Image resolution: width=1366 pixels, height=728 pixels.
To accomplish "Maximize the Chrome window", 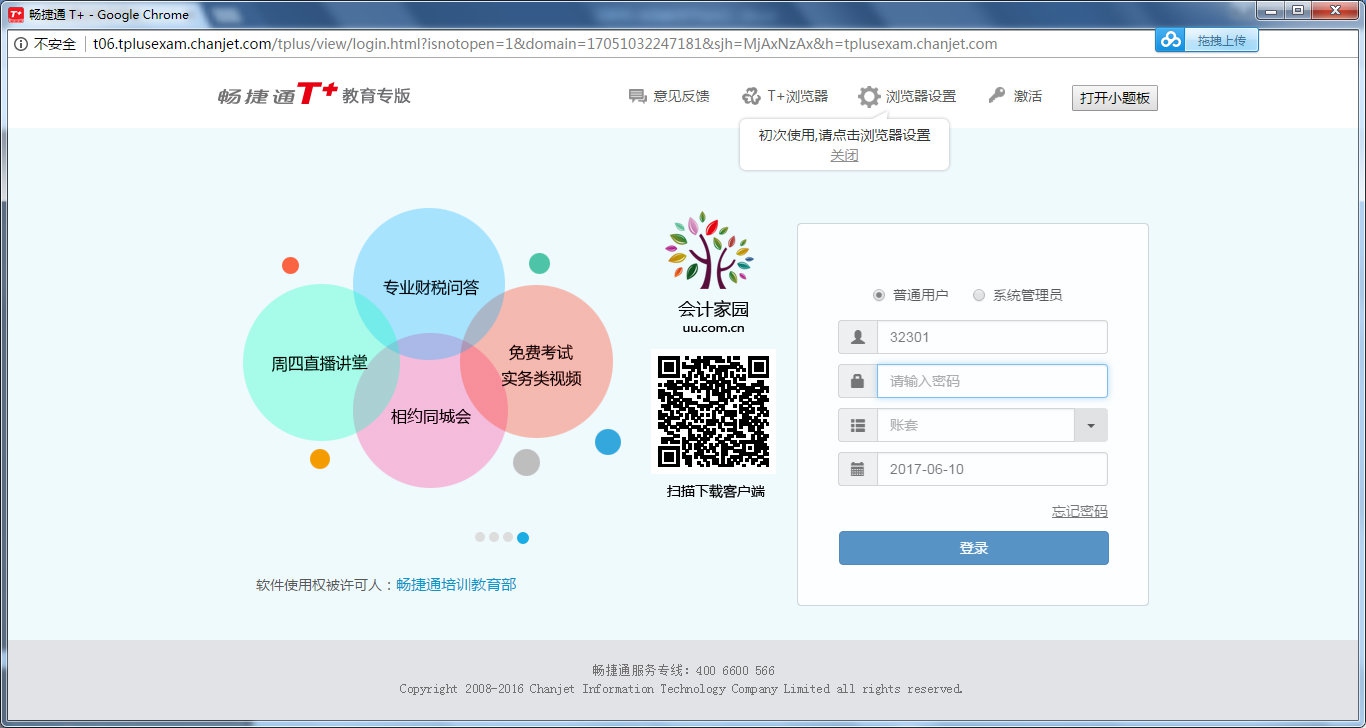I will click(x=1298, y=10).
